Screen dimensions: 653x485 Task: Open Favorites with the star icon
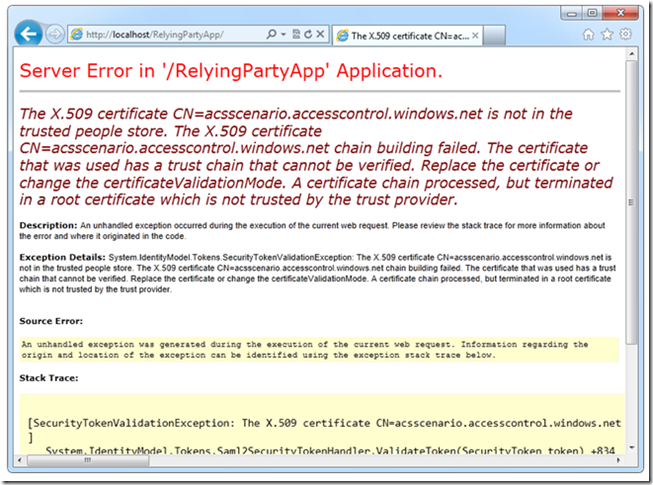(x=607, y=34)
